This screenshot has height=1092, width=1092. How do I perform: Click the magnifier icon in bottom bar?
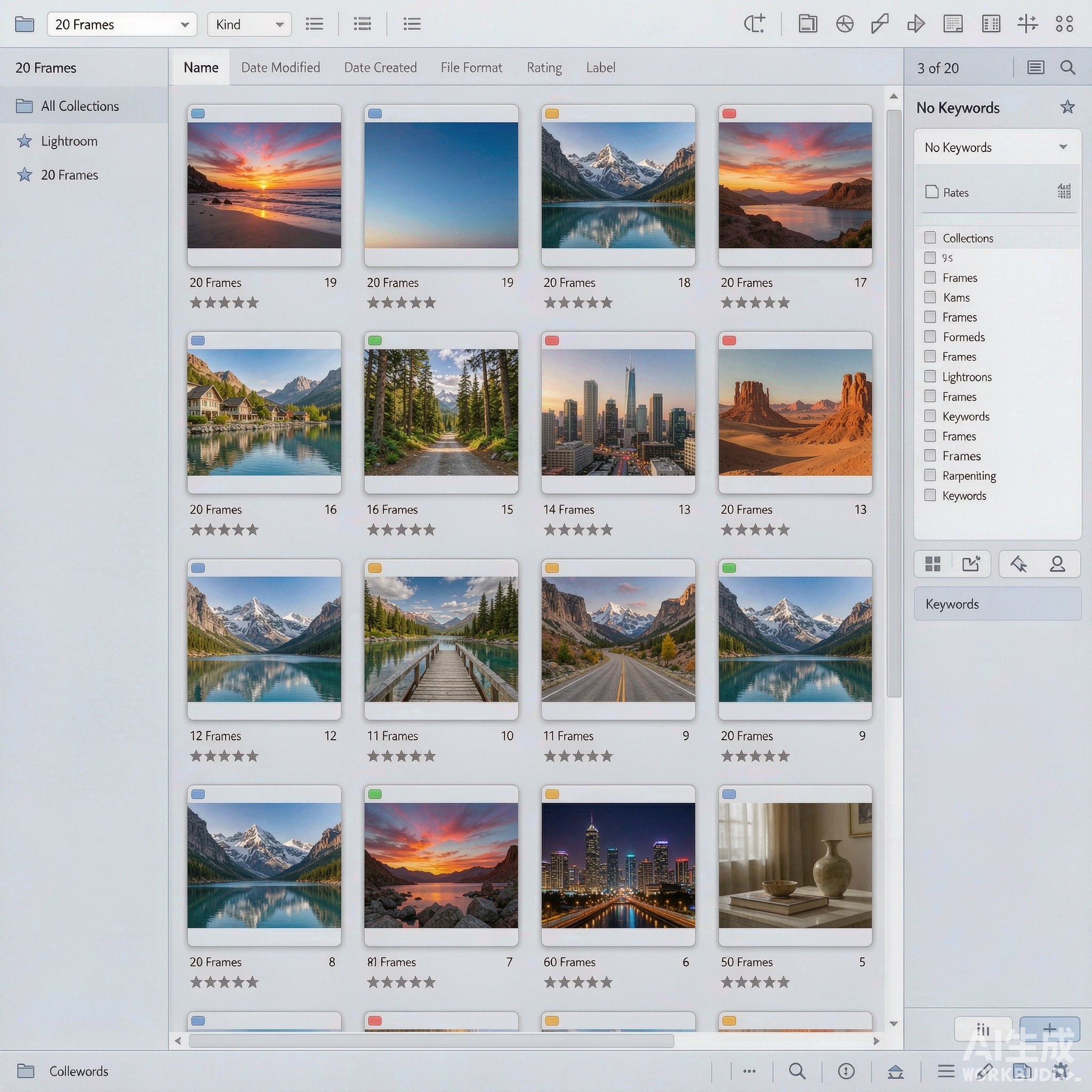[797, 1071]
